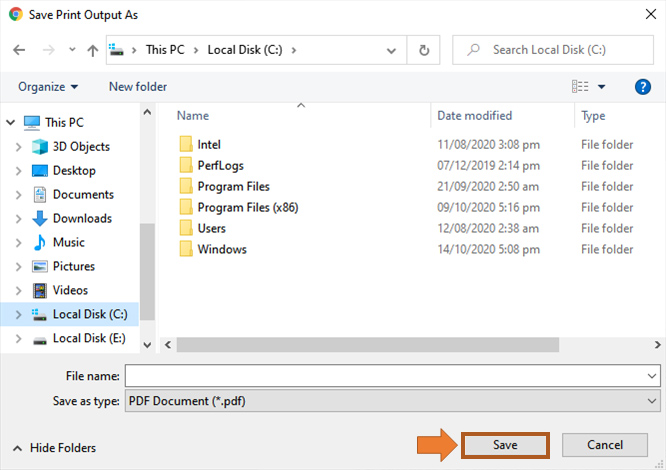This screenshot has width=666, height=470.
Task: Select Local Disk (E:) in navigation pane
Action: click(89, 338)
